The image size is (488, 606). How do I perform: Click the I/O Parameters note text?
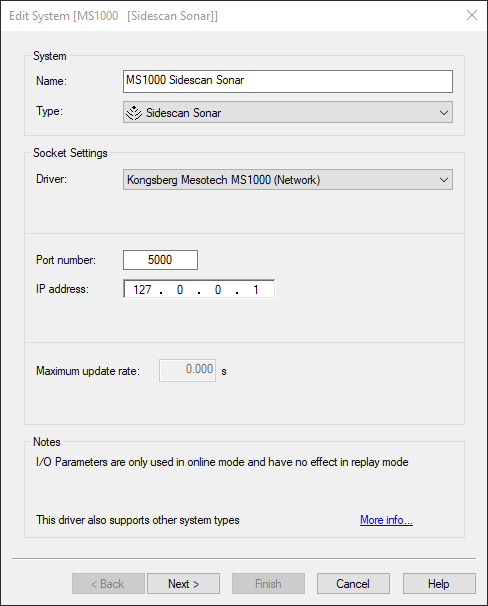coord(222,462)
